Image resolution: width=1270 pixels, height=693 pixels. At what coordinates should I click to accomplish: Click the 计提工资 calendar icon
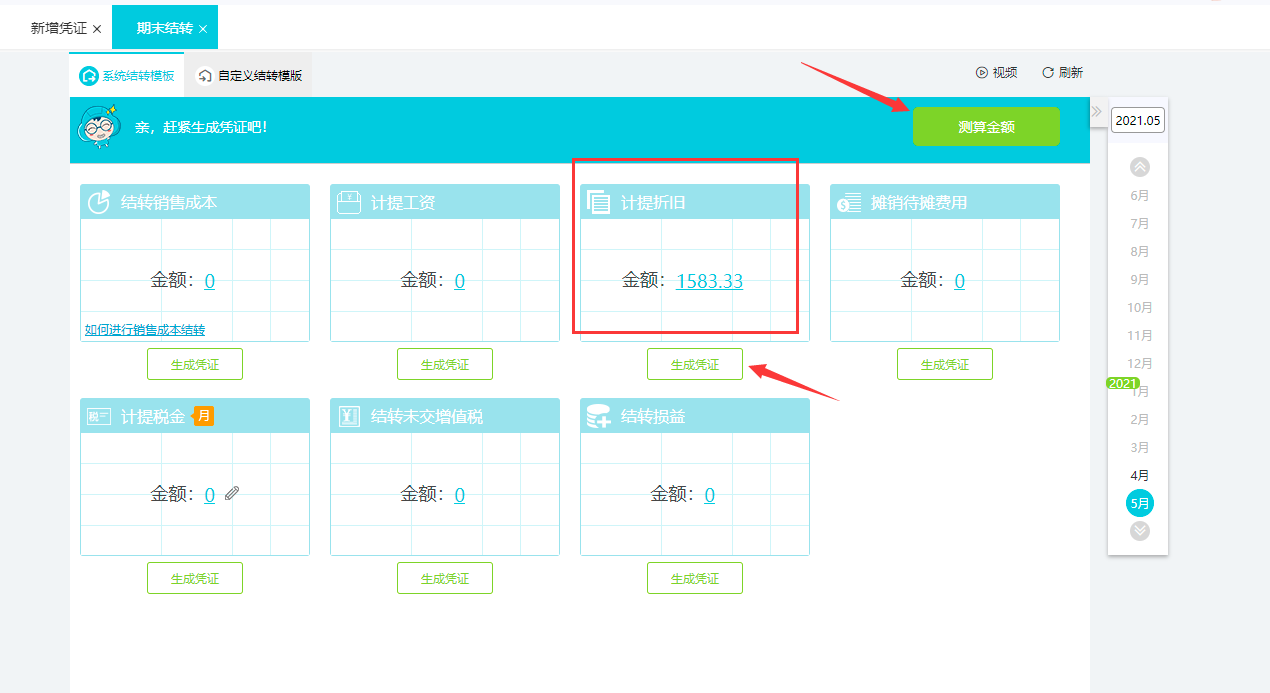pos(347,200)
